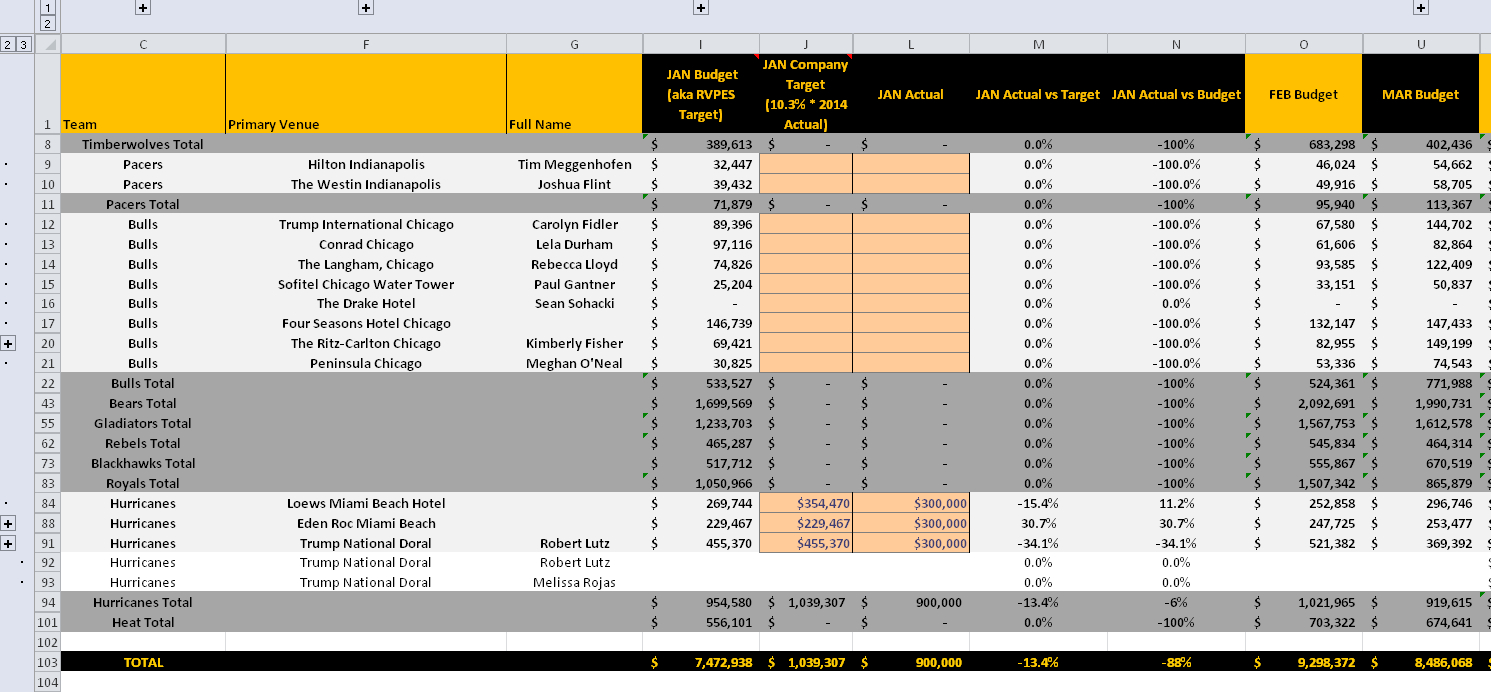Click the 'JAN Actual vs Target' header
Screen dimensions: 1491x692
click(1039, 94)
